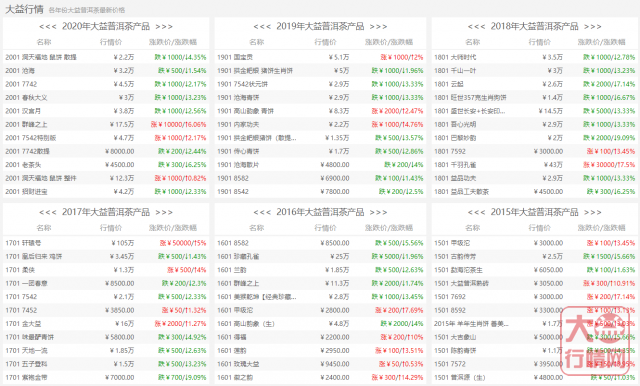This screenshot has height=386, width=640.
Task: Click the ¥105万 price of 1701 轩辕号
Action: (x=122, y=243)
